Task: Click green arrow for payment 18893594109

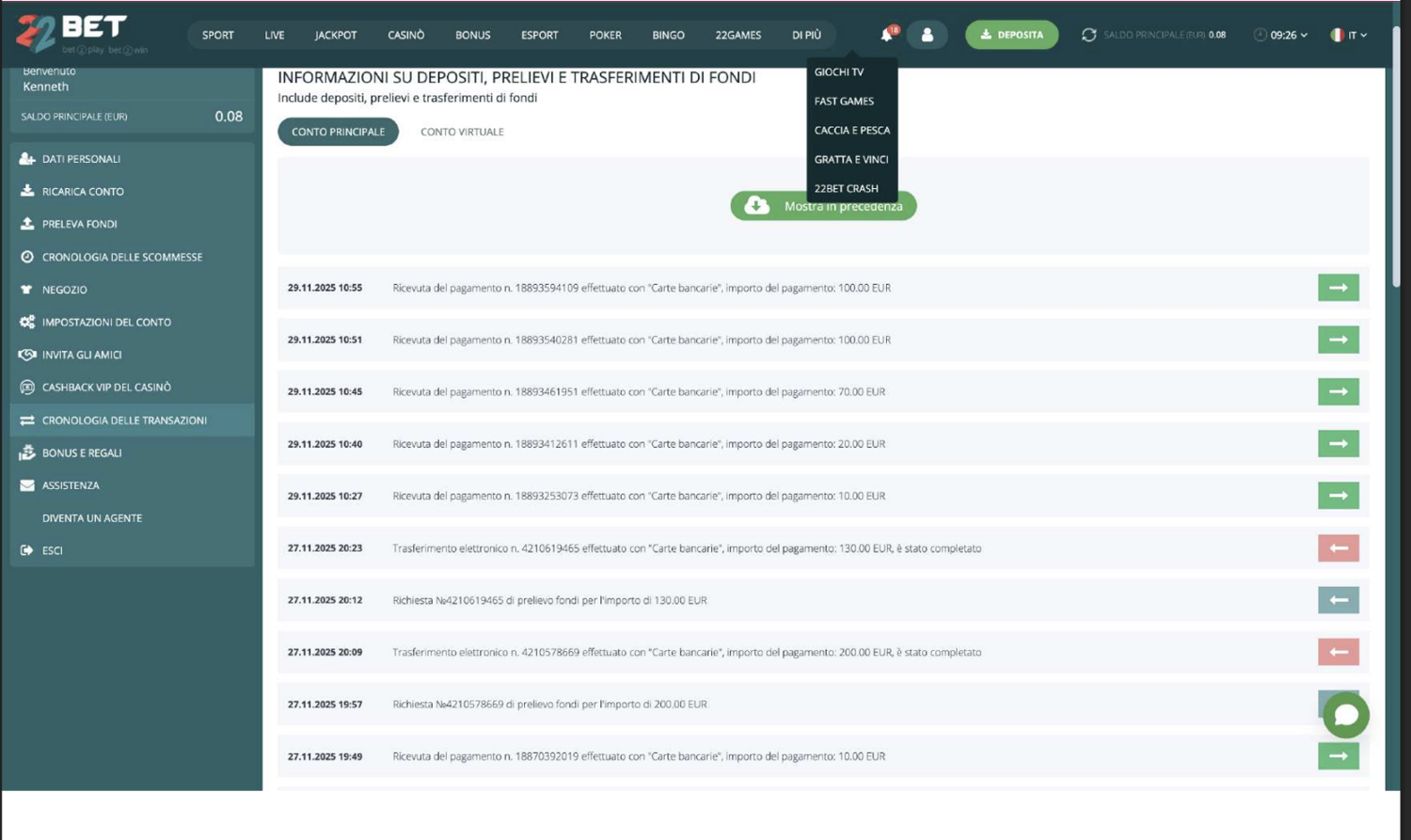Action: (x=1338, y=288)
